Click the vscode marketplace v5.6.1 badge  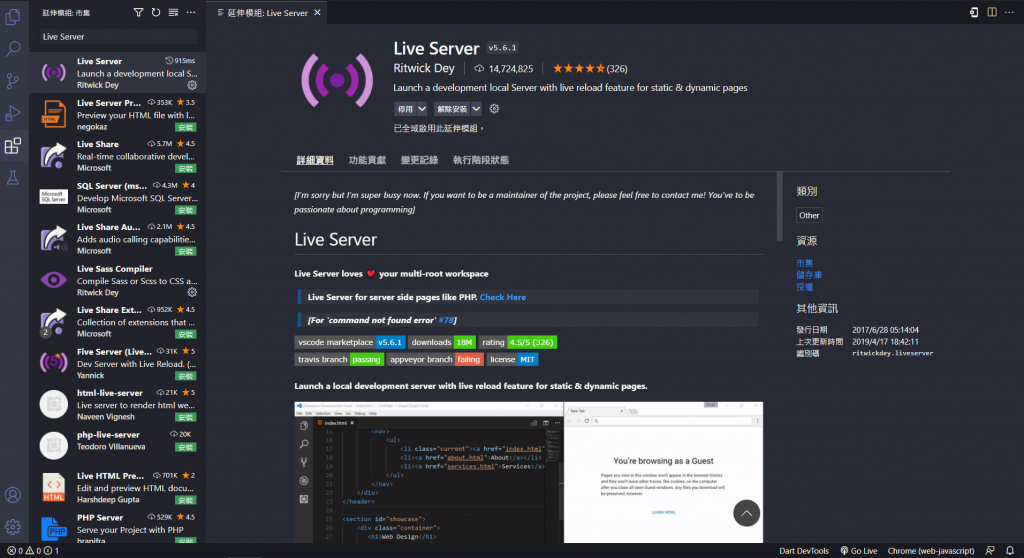(349, 342)
